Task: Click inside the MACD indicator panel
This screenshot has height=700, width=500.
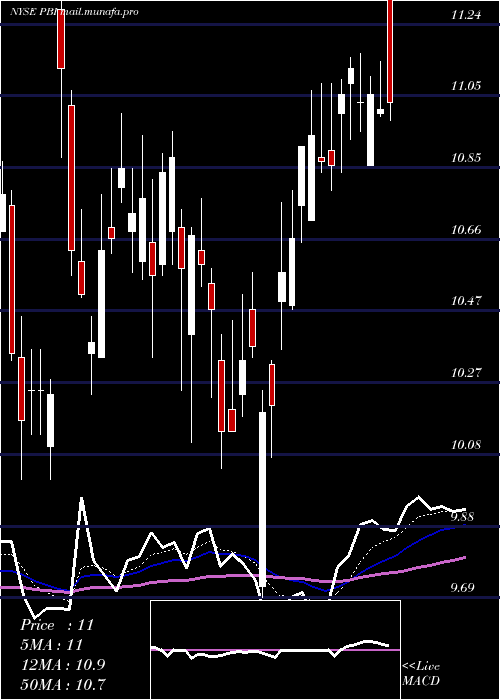Action: click(x=275, y=650)
